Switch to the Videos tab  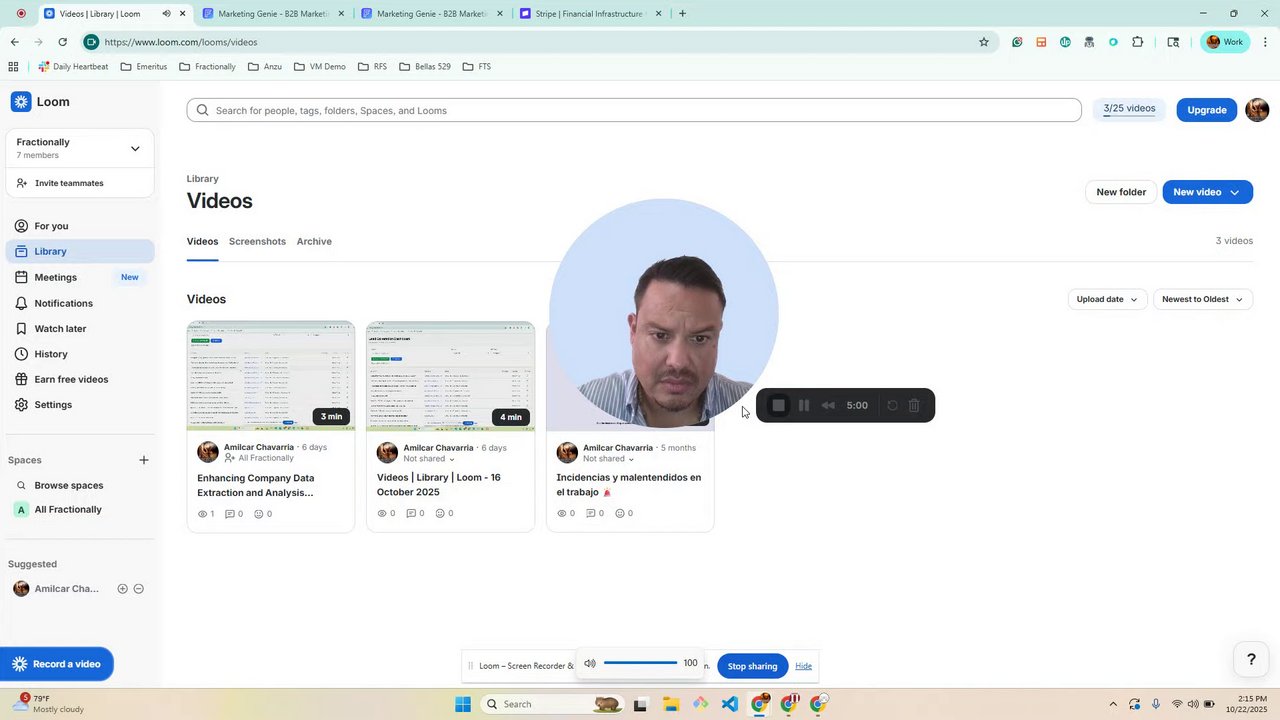[x=202, y=241]
